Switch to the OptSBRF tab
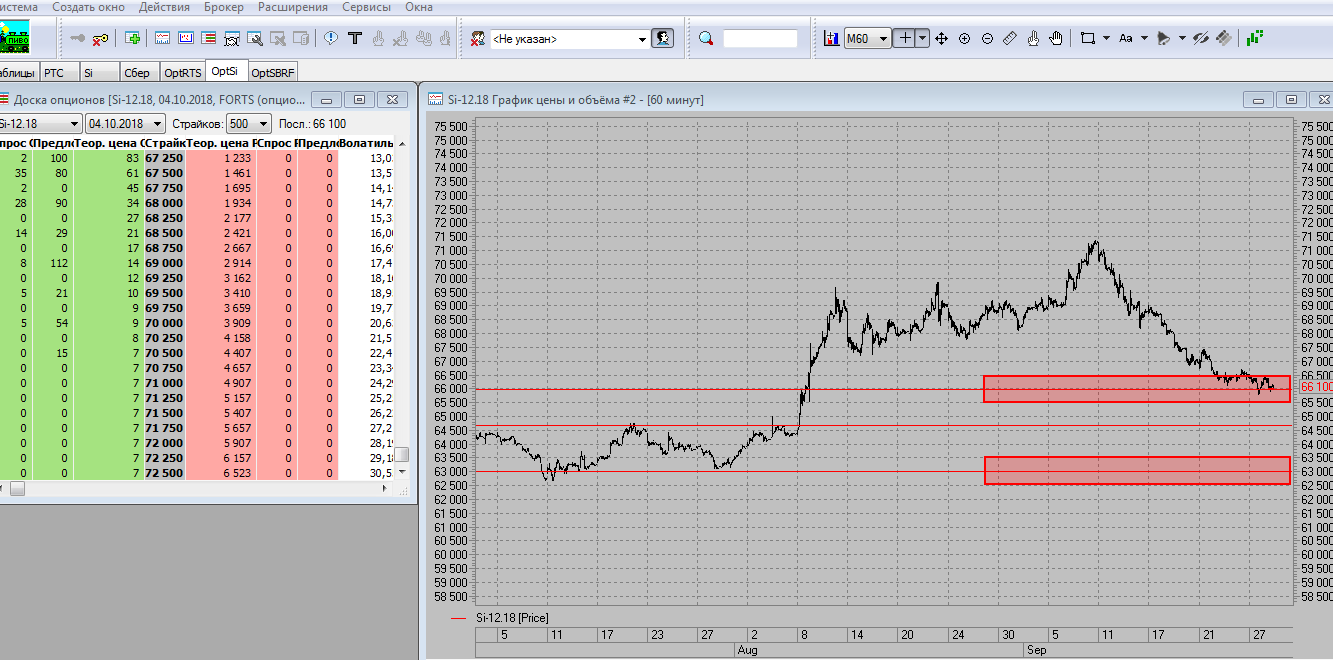The height and width of the screenshot is (660, 1333). (272, 72)
